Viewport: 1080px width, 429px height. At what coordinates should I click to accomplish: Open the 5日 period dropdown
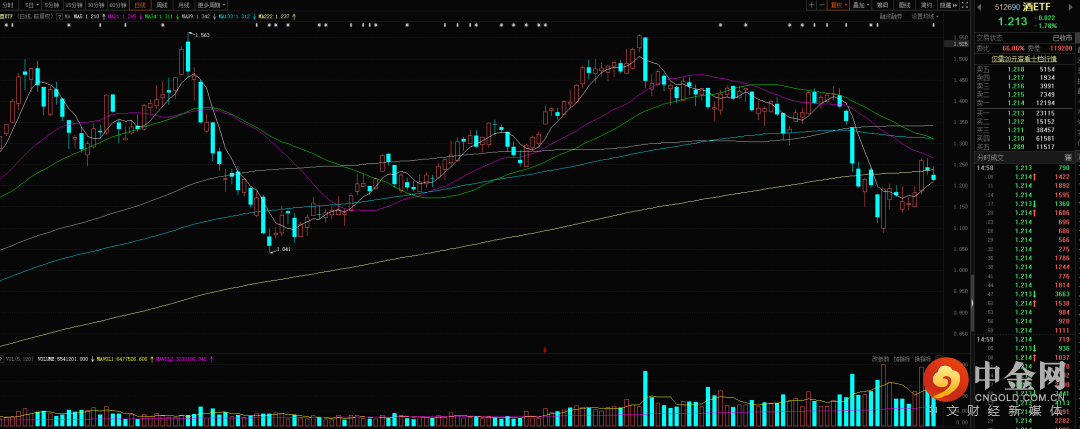(x=32, y=5)
